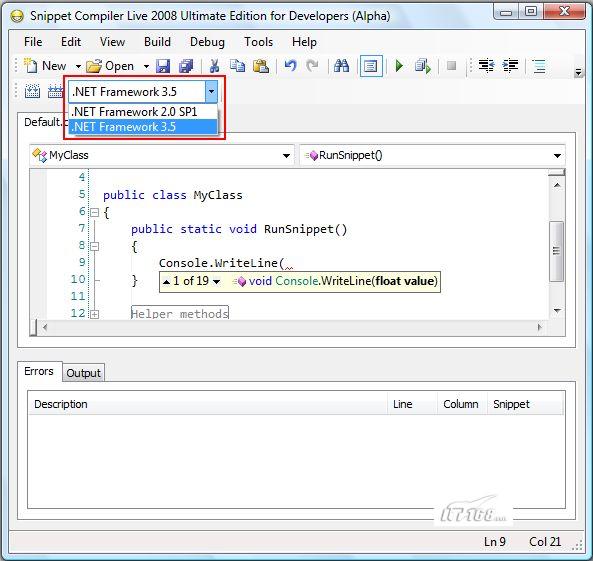Click the Default file tab
Screen dimensions: 593x561
coord(43,122)
